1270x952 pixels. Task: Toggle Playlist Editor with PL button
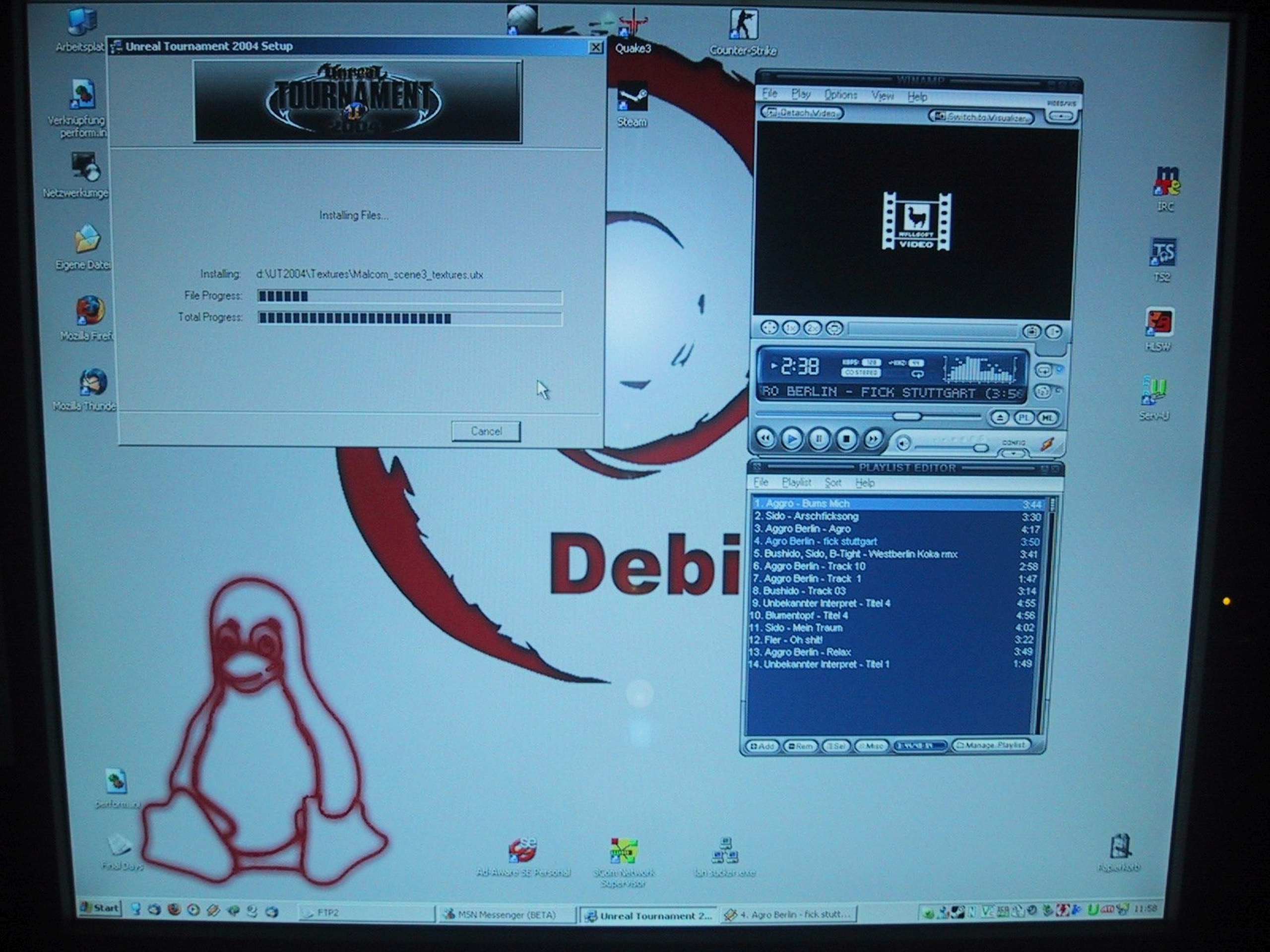click(x=1024, y=418)
